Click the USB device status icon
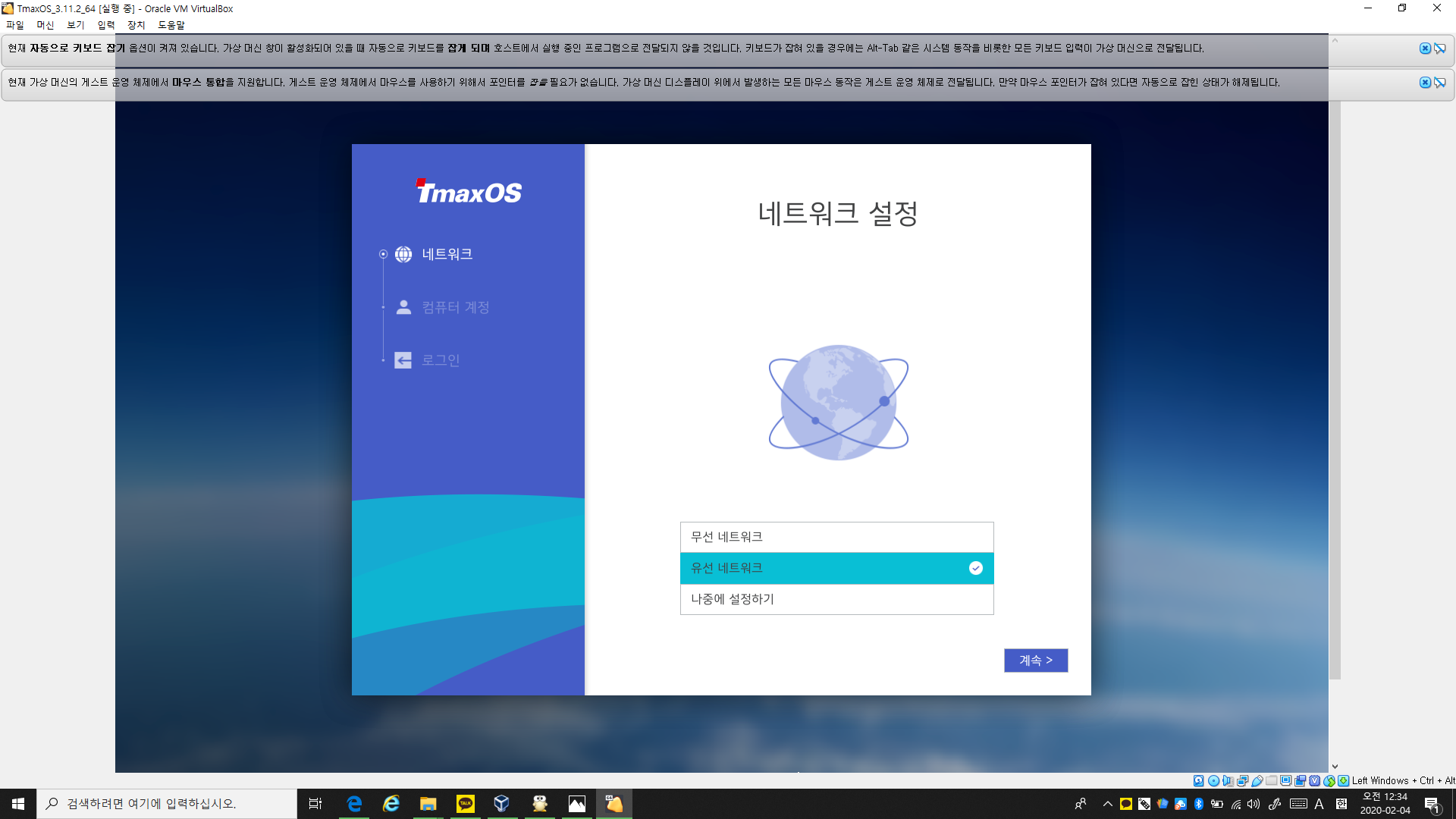The image size is (1456, 819). [1257, 780]
